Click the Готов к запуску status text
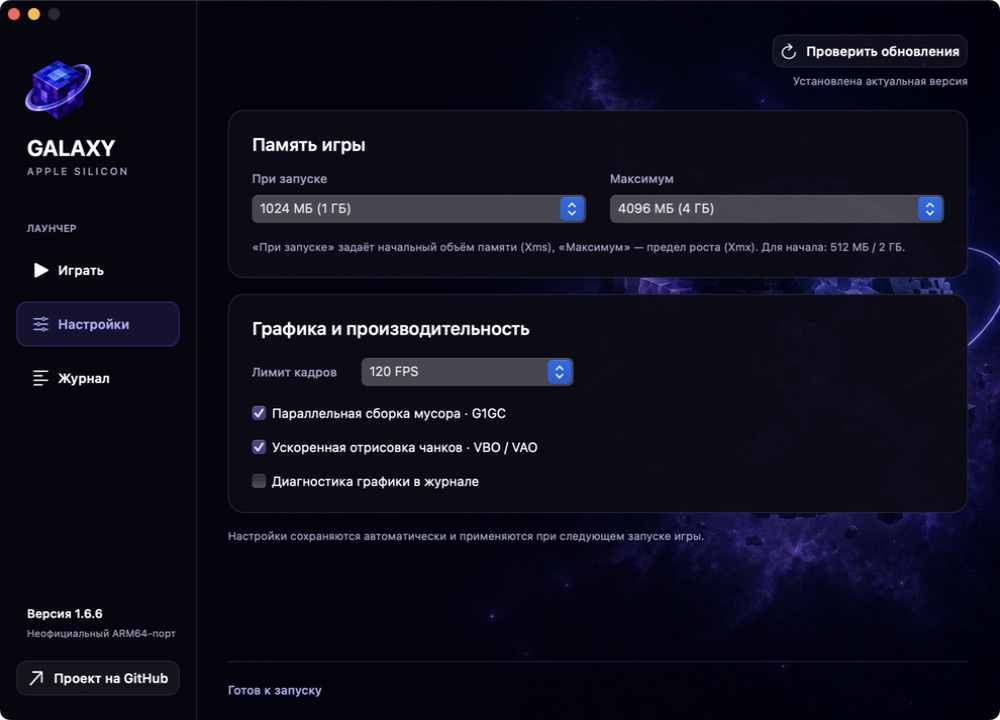 (x=275, y=690)
